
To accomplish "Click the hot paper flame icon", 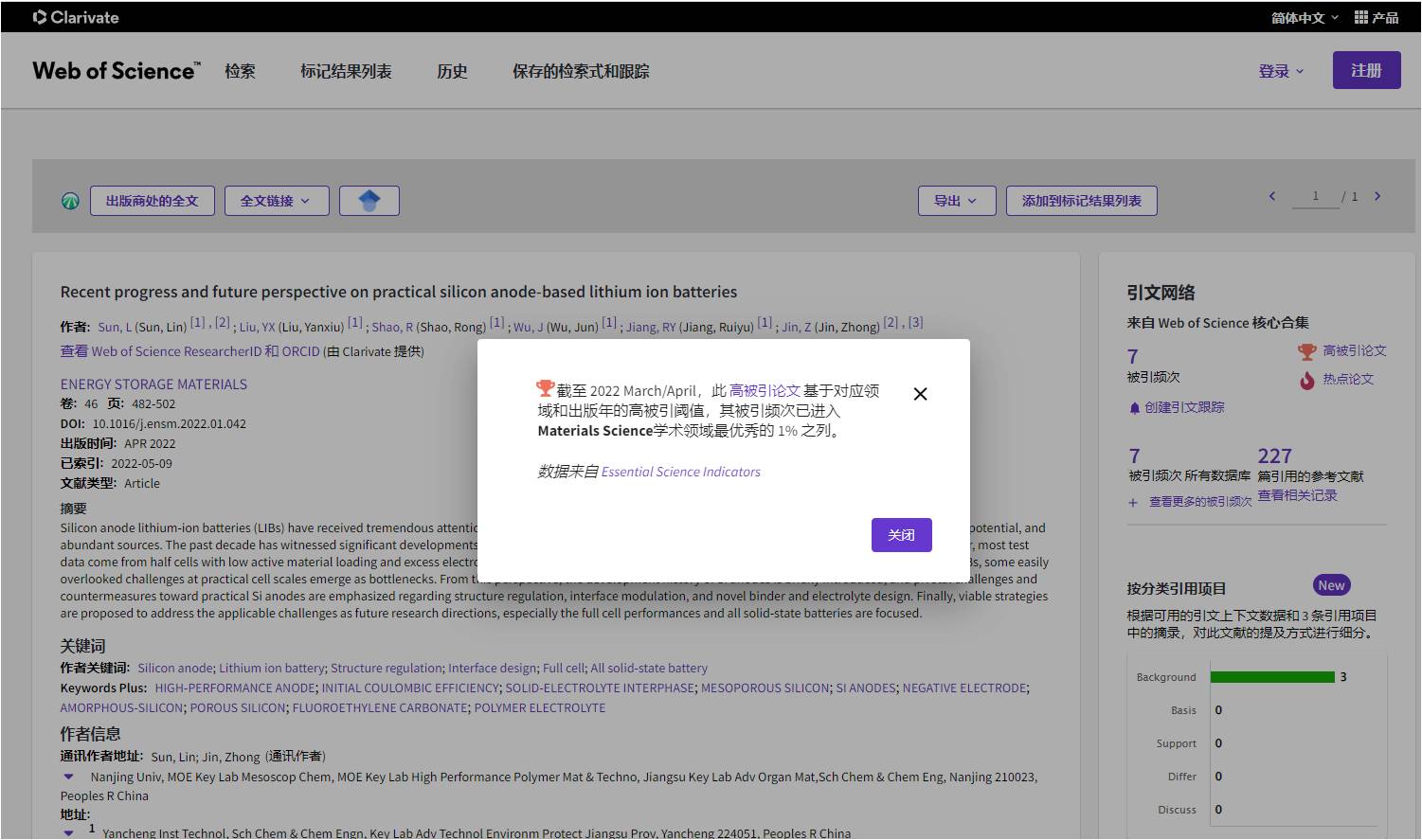I will coord(1306,380).
